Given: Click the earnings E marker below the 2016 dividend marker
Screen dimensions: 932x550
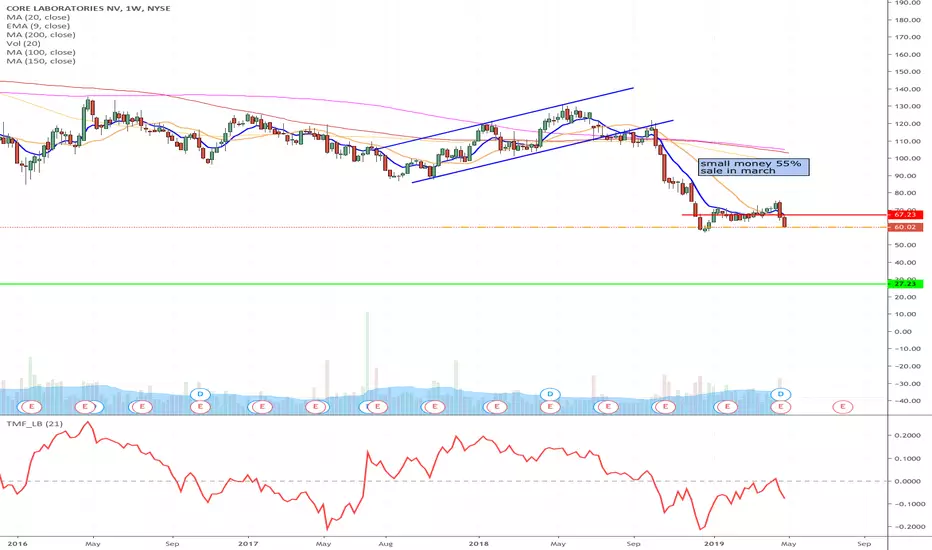Looking at the screenshot, I should 201,407.
